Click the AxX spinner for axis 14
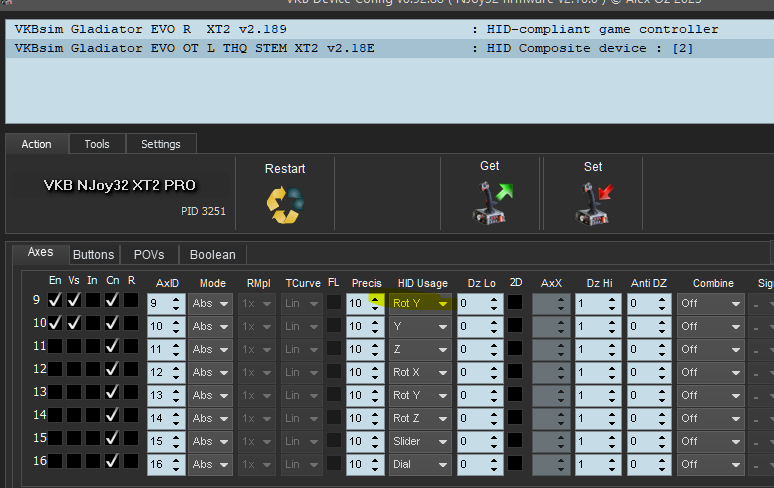The image size is (774, 488). coord(551,418)
